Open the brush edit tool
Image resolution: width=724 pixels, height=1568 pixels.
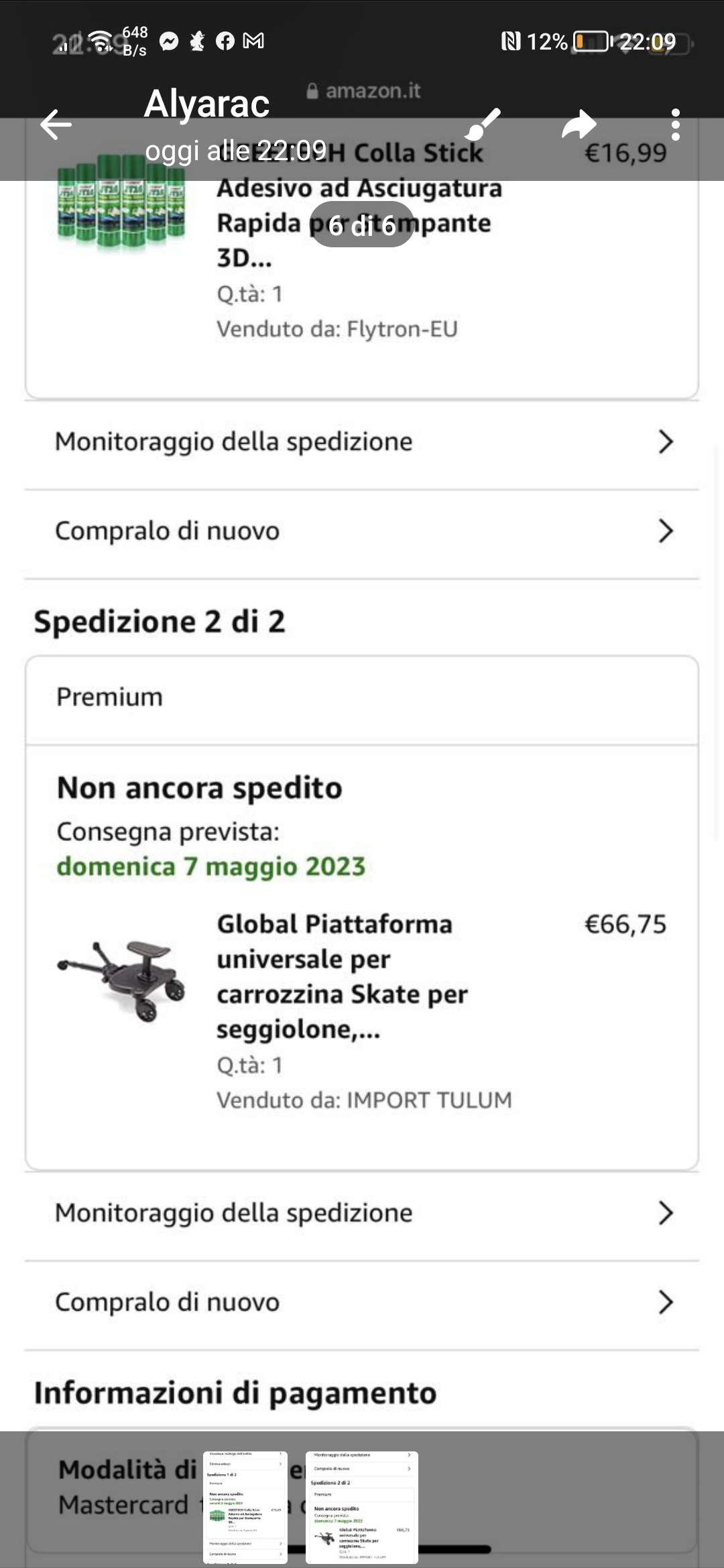click(483, 125)
